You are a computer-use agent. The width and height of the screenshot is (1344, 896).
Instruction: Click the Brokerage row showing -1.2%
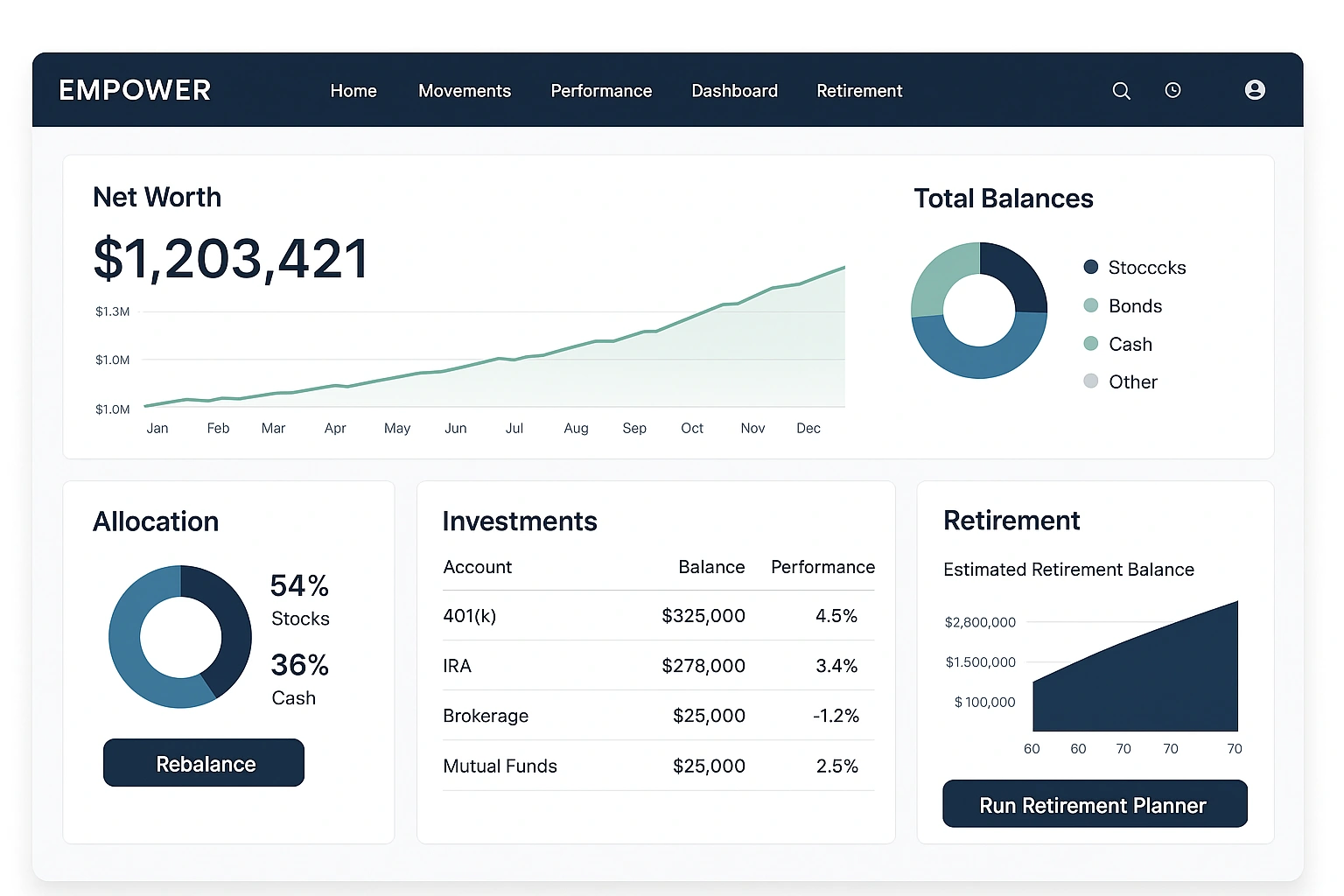point(656,715)
